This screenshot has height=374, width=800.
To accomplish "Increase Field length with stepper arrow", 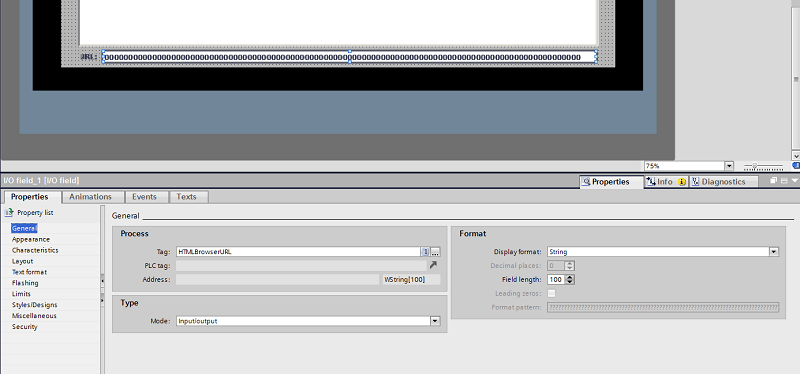I will [x=570, y=277].
